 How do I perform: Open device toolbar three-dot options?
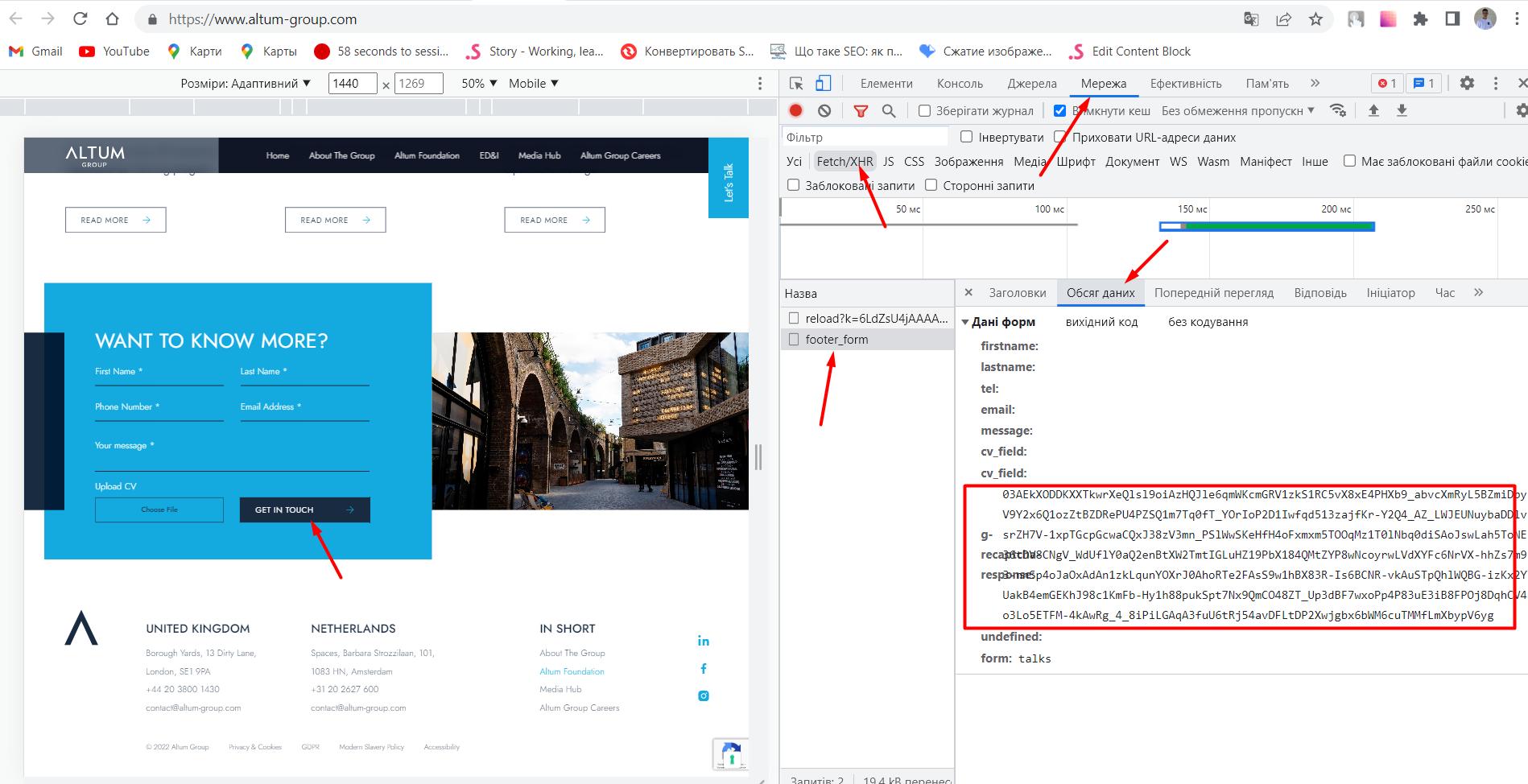pyautogui.click(x=759, y=83)
